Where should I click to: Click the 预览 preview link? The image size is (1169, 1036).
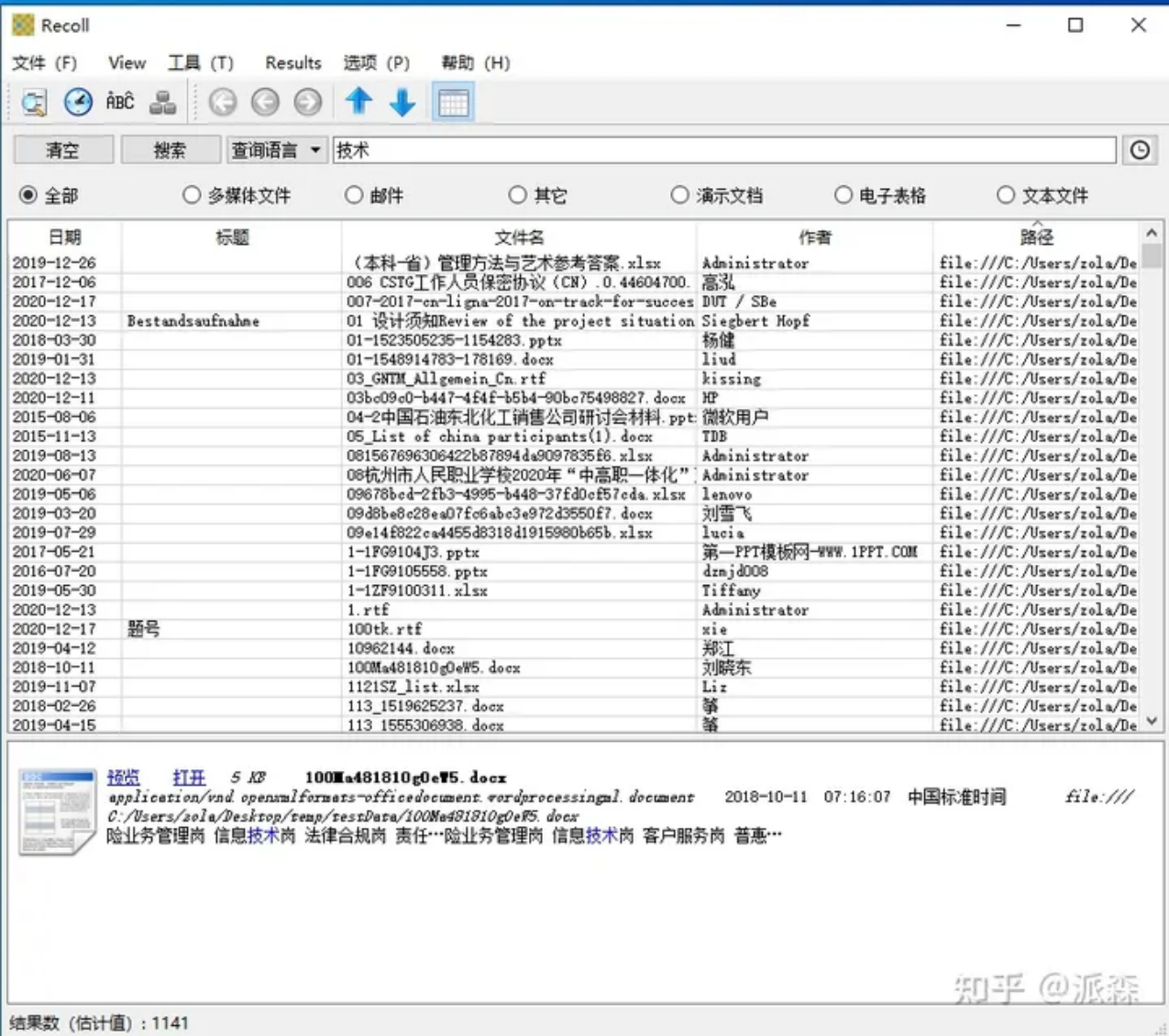[x=123, y=777]
